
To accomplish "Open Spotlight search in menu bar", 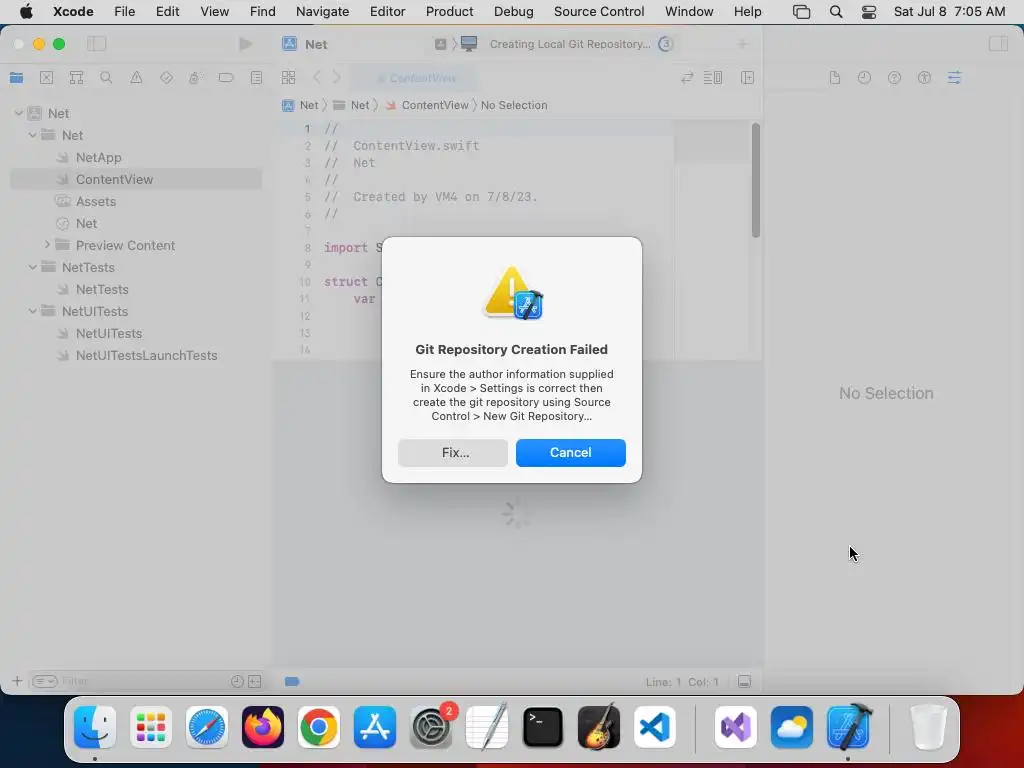I will pyautogui.click(x=835, y=11).
